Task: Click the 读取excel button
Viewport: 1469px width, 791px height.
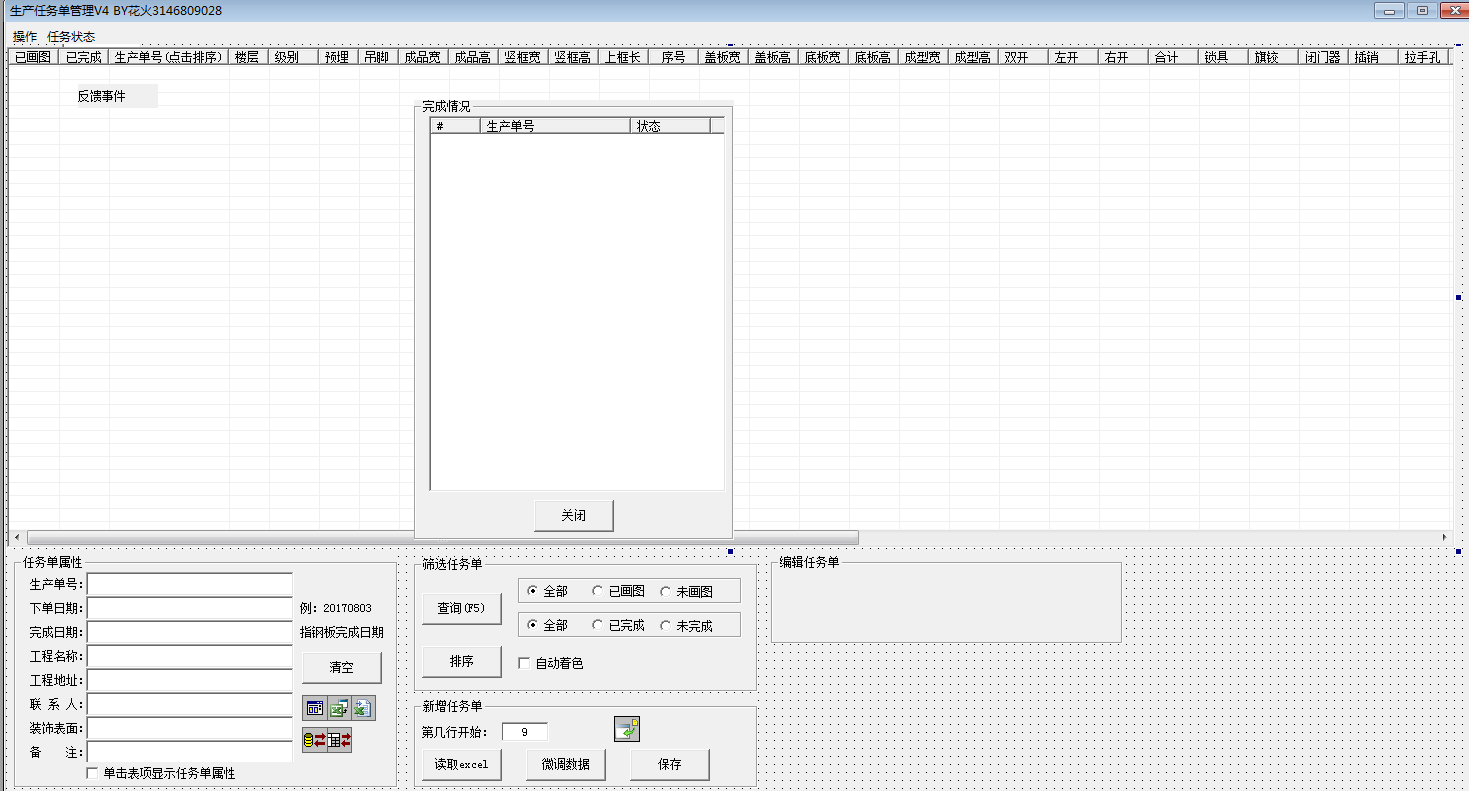Action: 461,764
